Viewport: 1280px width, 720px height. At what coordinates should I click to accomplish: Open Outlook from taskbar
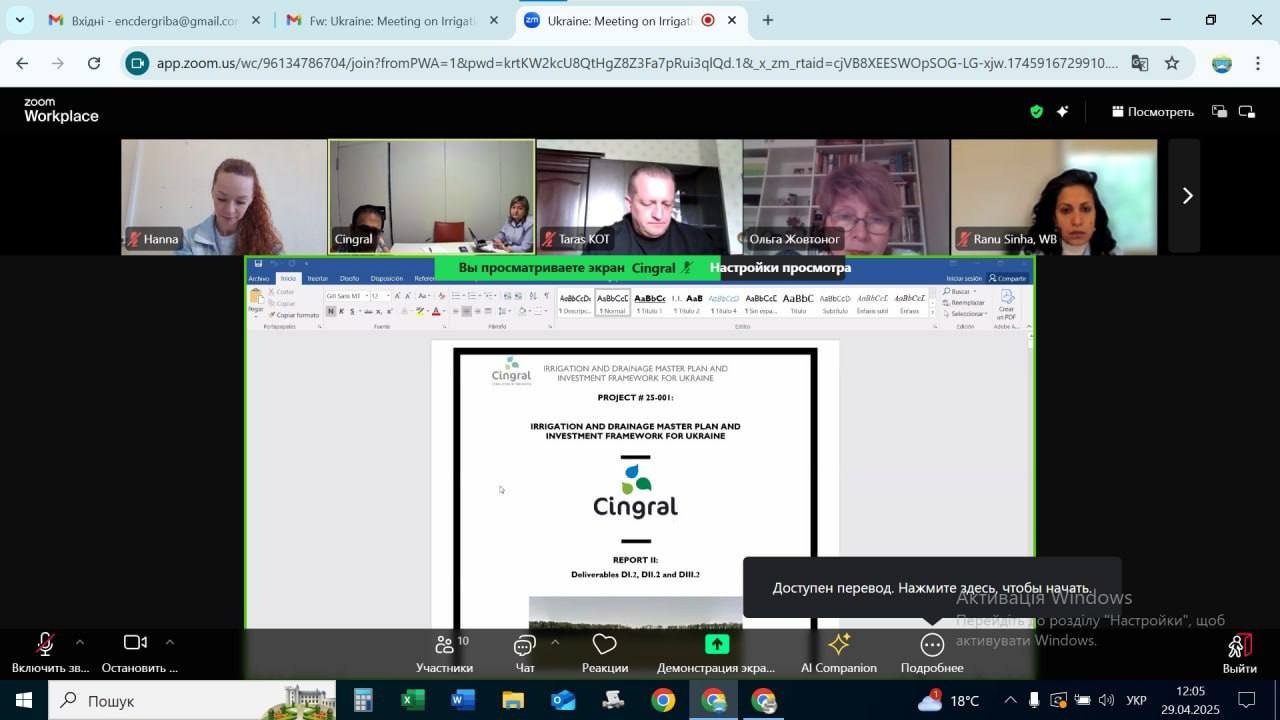tap(563, 700)
